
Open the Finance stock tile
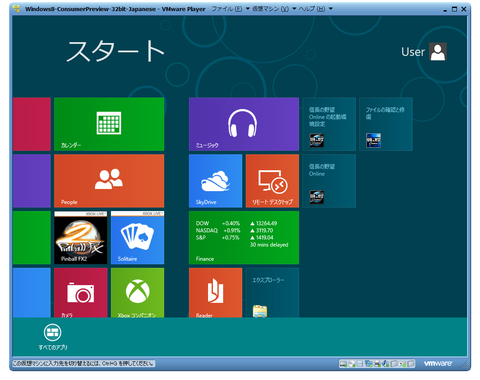[x=244, y=237]
